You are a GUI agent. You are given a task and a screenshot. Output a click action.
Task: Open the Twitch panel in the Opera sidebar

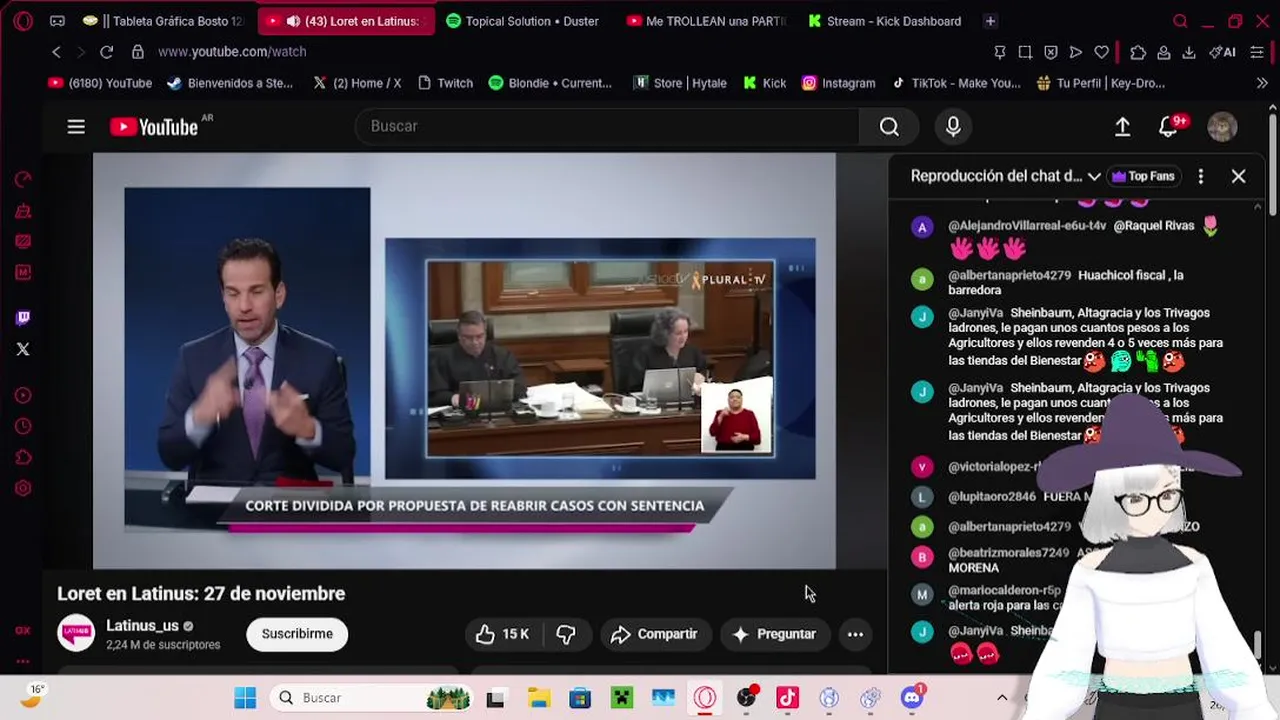click(23, 318)
